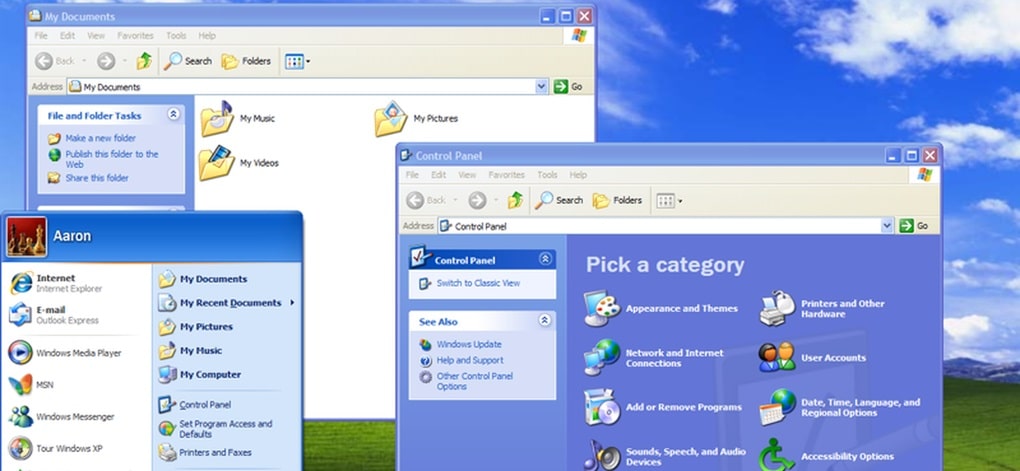This screenshot has height=471, width=1020.
Task: Click Back button in My Documents toolbar
Action: click(54, 61)
